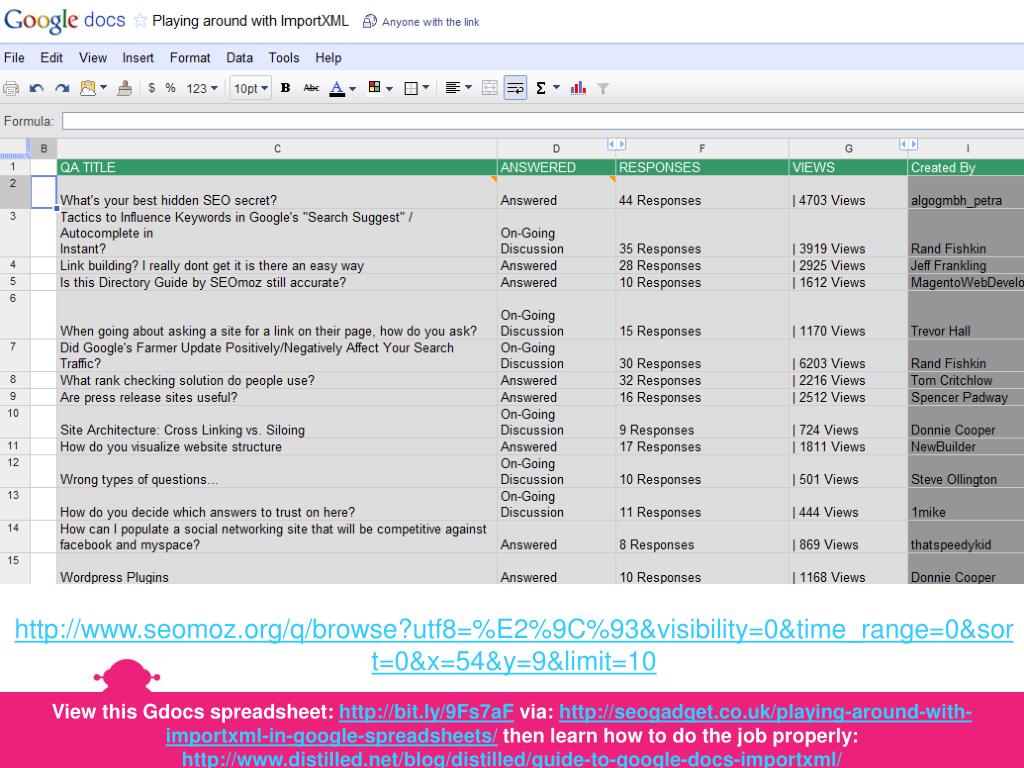The height and width of the screenshot is (768, 1024).
Task: Click the cell background color icon
Action: click(375, 88)
